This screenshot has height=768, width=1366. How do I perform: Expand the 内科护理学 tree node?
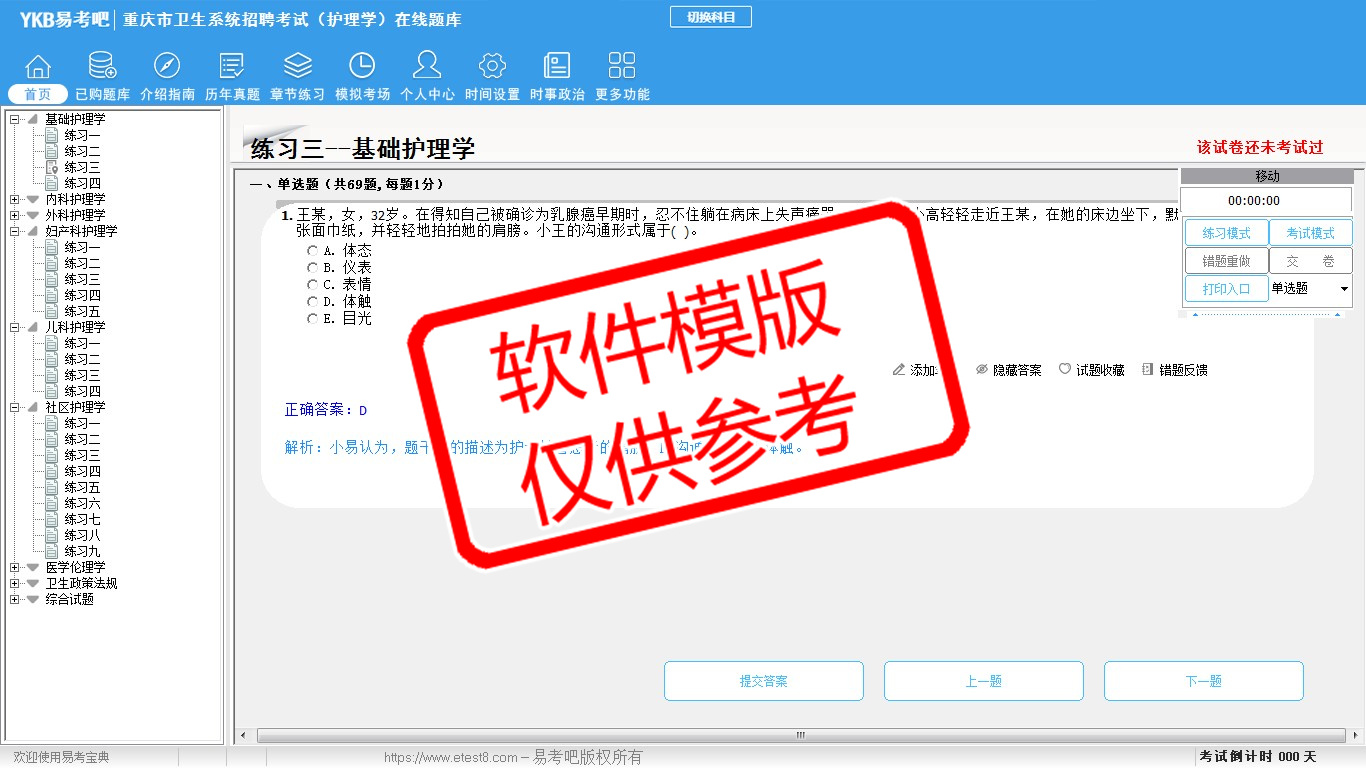coord(14,200)
